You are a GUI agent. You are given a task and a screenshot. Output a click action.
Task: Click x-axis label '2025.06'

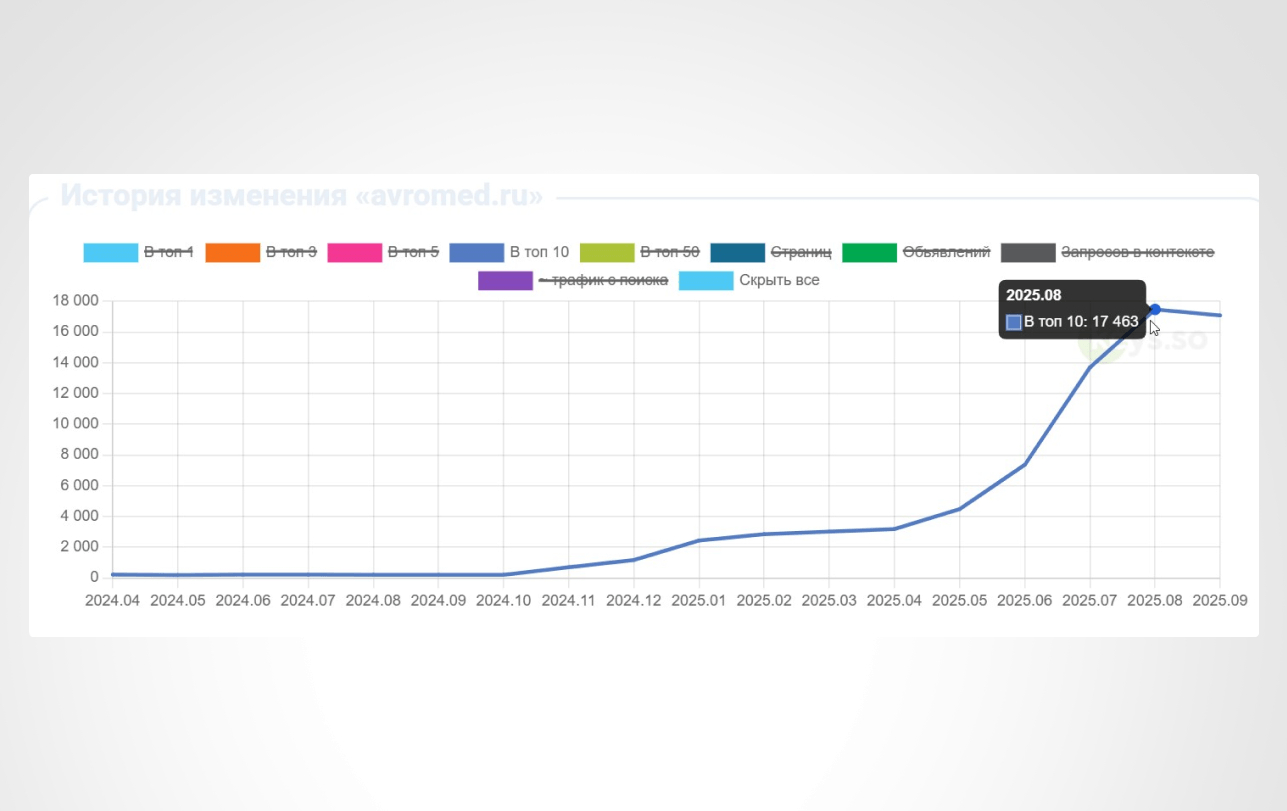coord(1024,601)
